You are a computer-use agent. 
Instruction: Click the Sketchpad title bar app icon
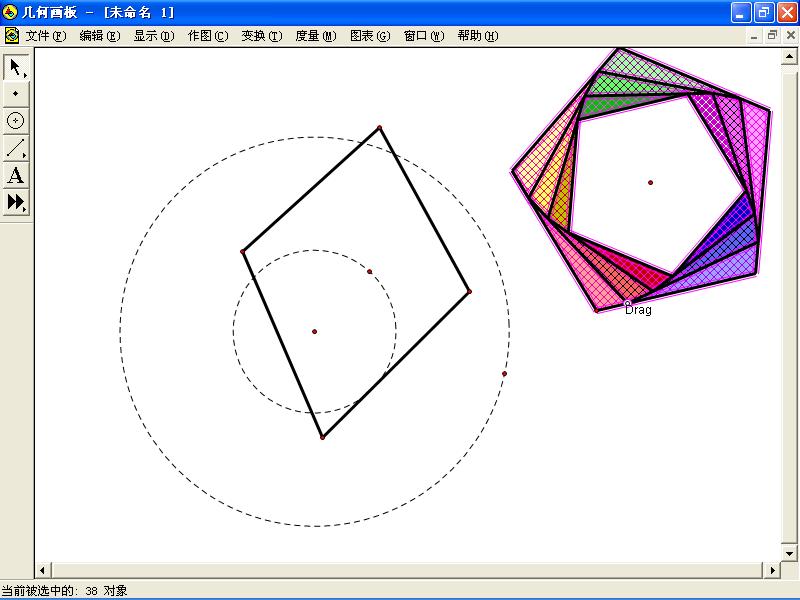pos(10,12)
